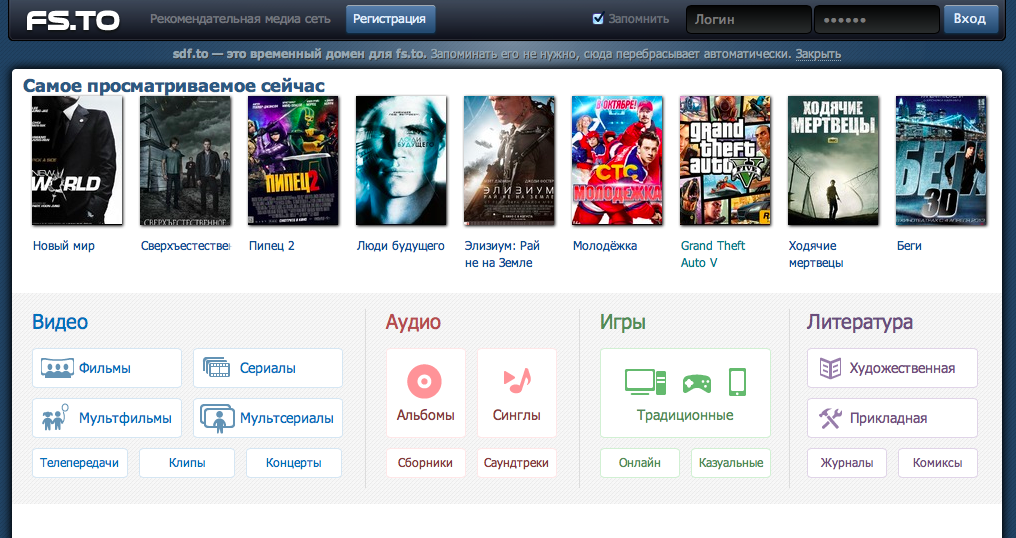1016x538 pixels.
Task: Open the Видео section heading
Action: (x=60, y=322)
